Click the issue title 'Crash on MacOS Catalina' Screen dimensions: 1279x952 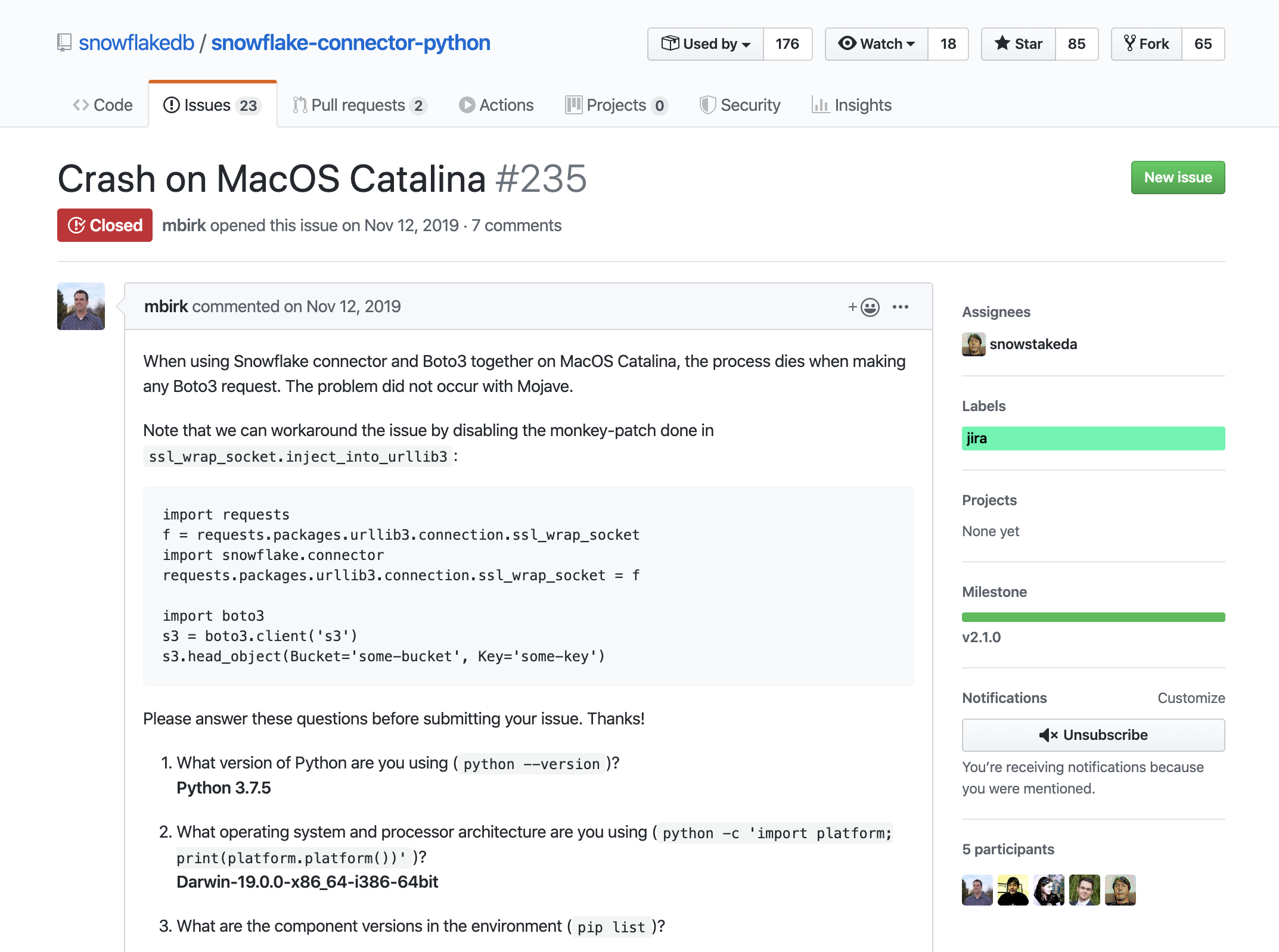(x=272, y=179)
